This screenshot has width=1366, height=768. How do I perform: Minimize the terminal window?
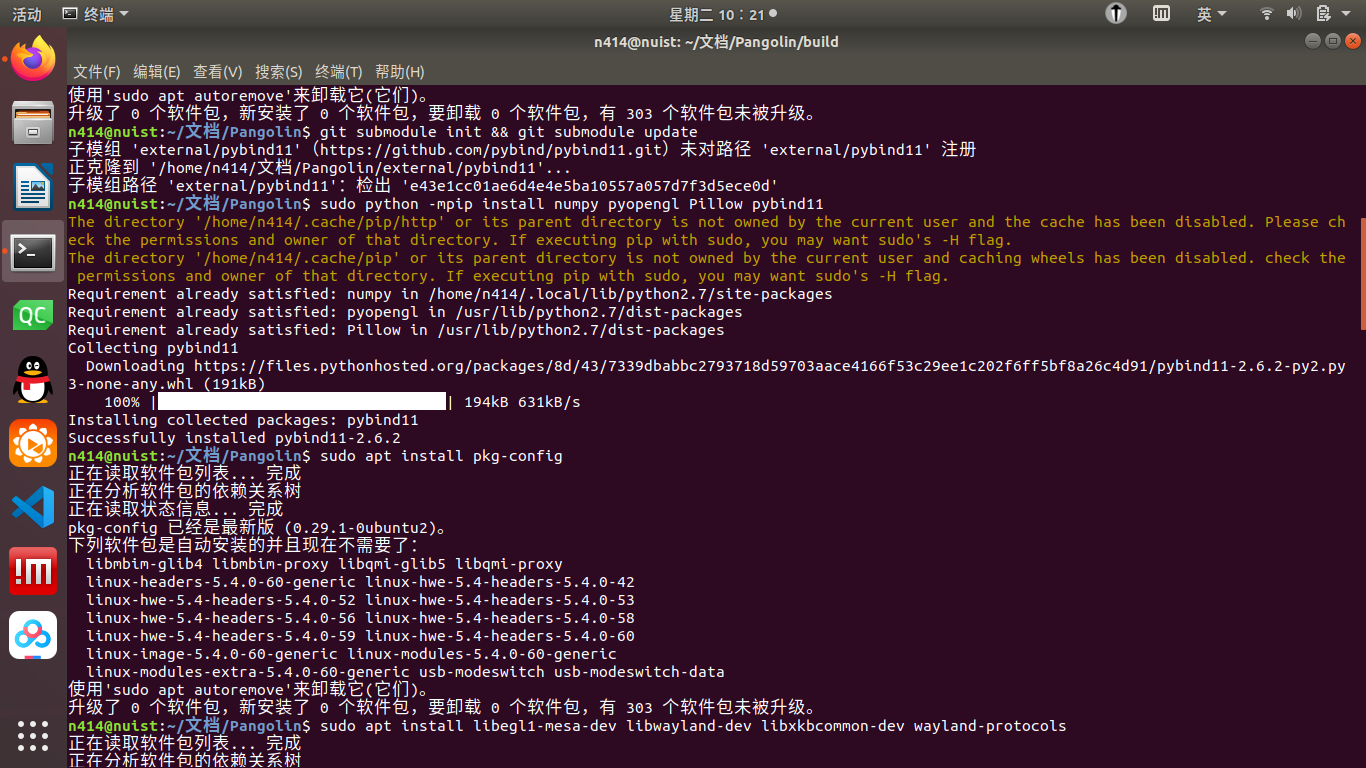tap(1312, 41)
